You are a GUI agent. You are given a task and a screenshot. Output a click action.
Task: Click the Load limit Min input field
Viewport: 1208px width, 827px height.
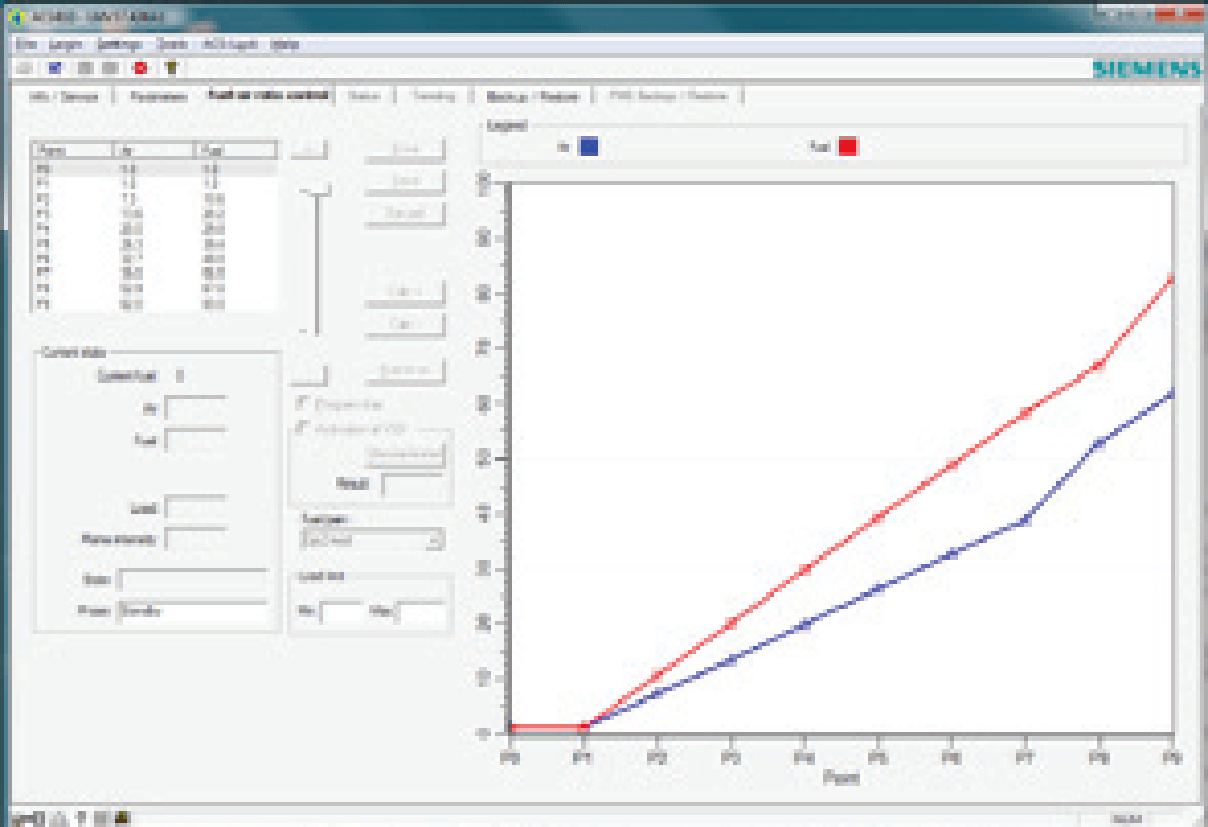[x=341, y=612]
